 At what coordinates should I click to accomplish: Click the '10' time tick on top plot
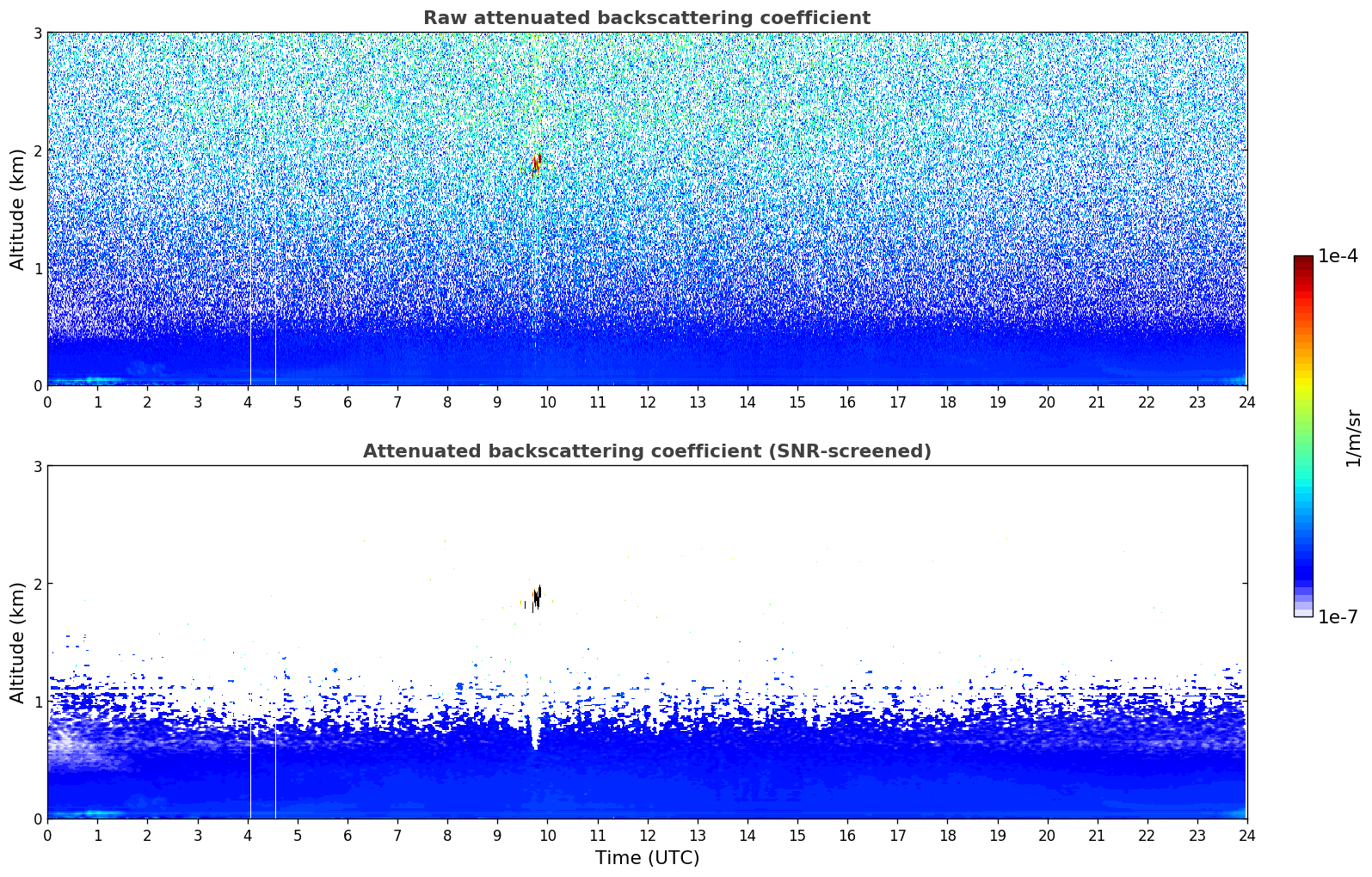click(x=547, y=402)
